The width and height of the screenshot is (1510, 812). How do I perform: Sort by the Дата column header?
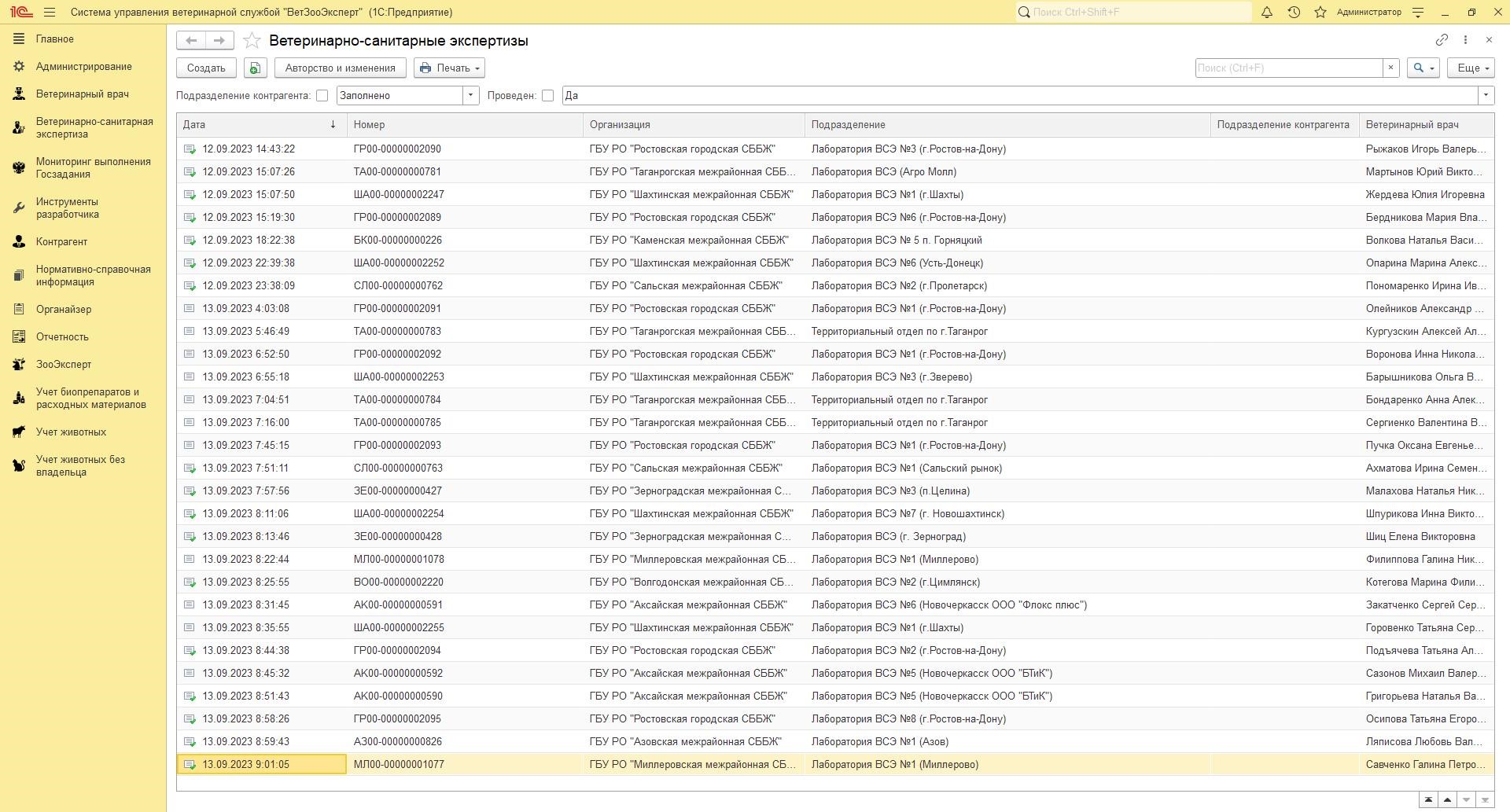261,124
